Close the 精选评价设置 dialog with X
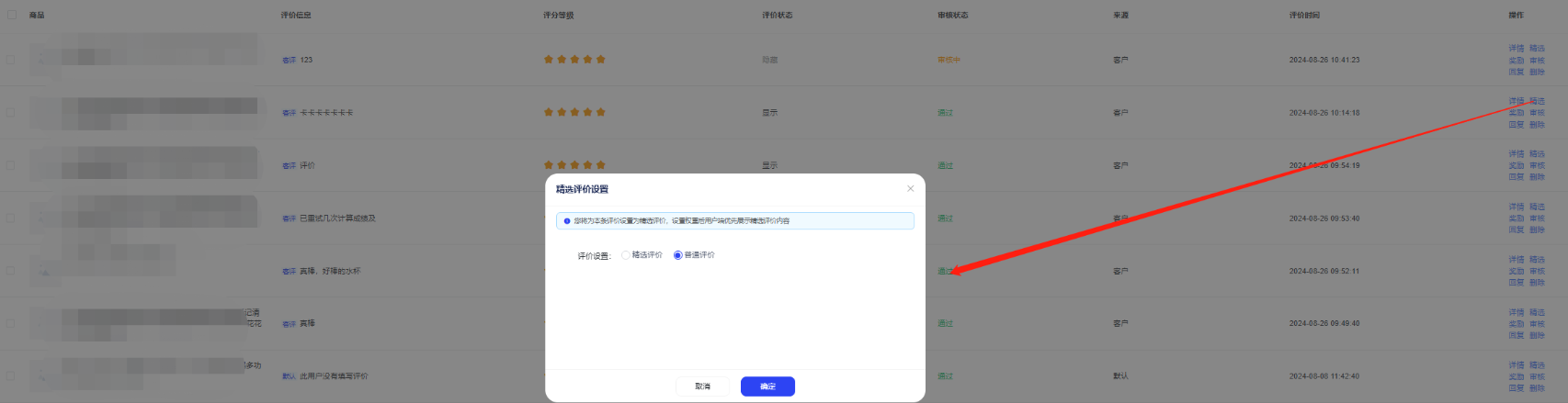Screen dimensions: 1568x403 pos(910,189)
